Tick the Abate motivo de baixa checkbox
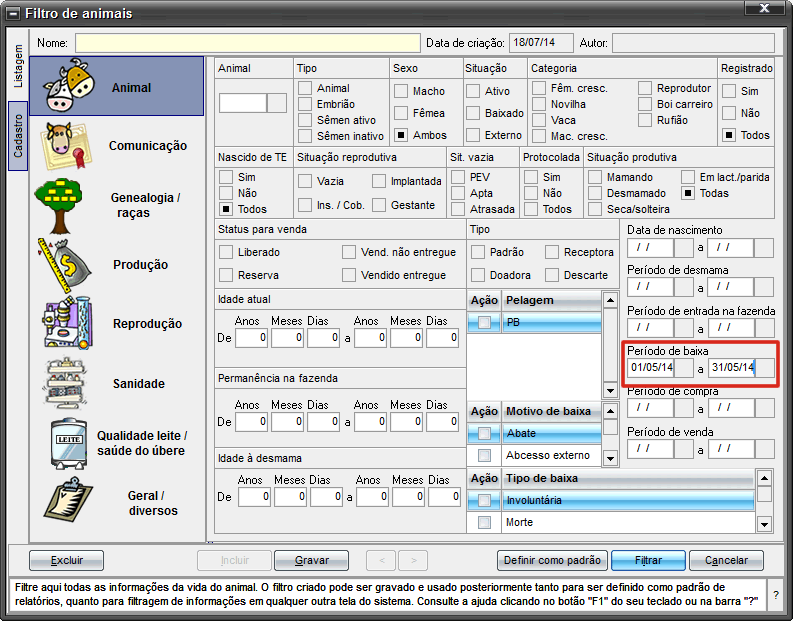The height and width of the screenshot is (621, 793). 484,433
